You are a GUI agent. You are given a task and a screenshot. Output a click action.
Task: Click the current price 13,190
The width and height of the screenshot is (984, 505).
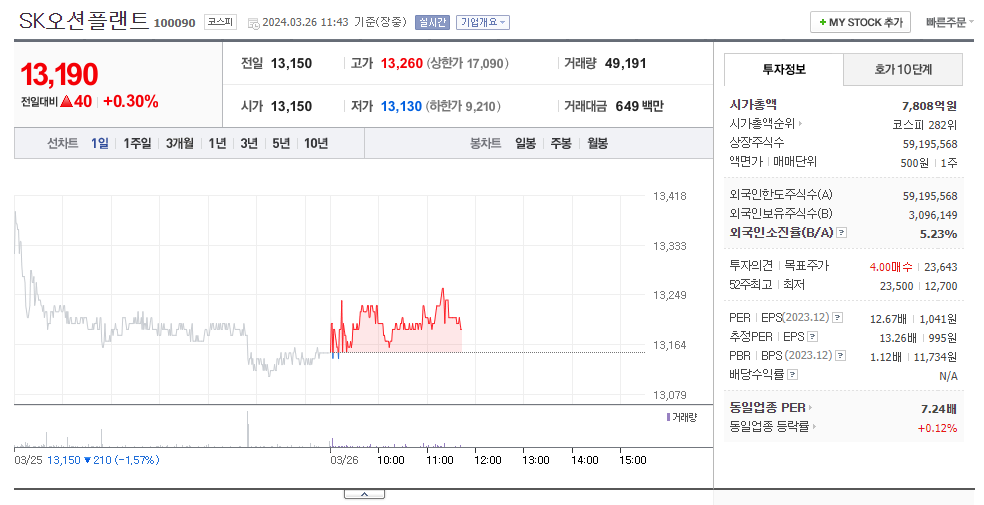60,75
